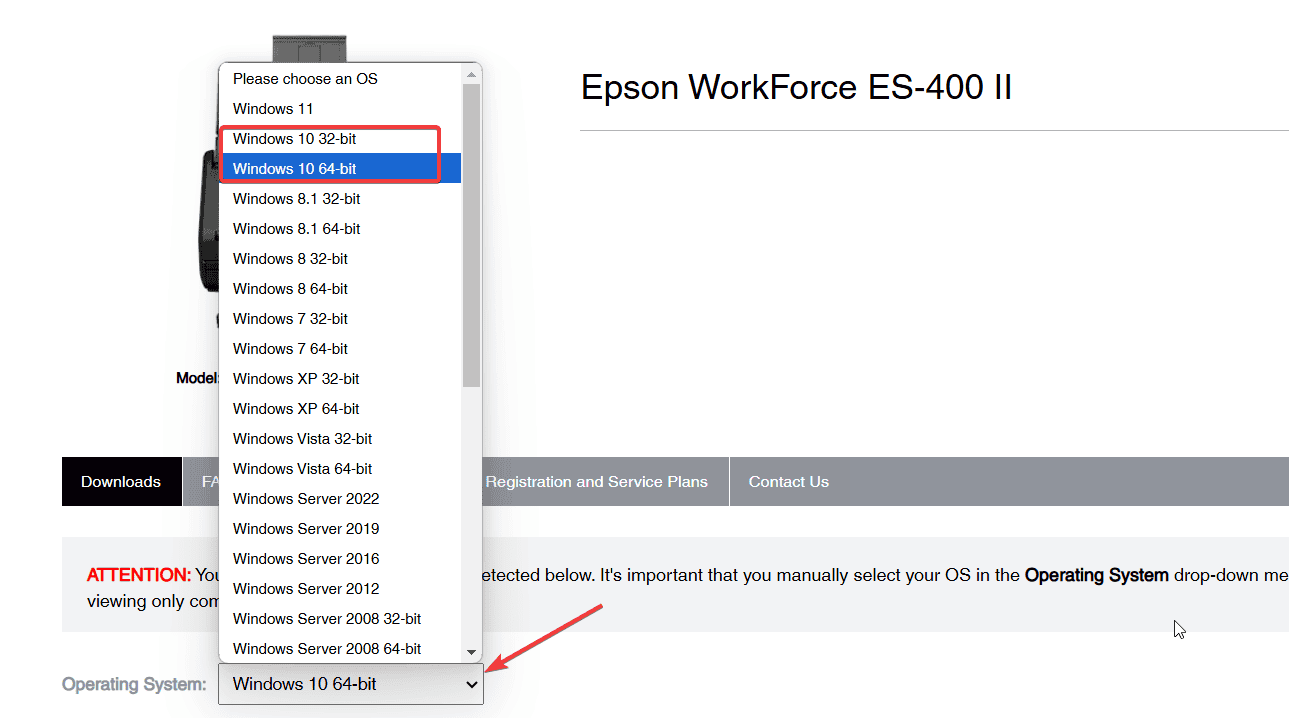Switch to Registration and Service Plans tab
The width and height of the screenshot is (1289, 718).
click(597, 481)
